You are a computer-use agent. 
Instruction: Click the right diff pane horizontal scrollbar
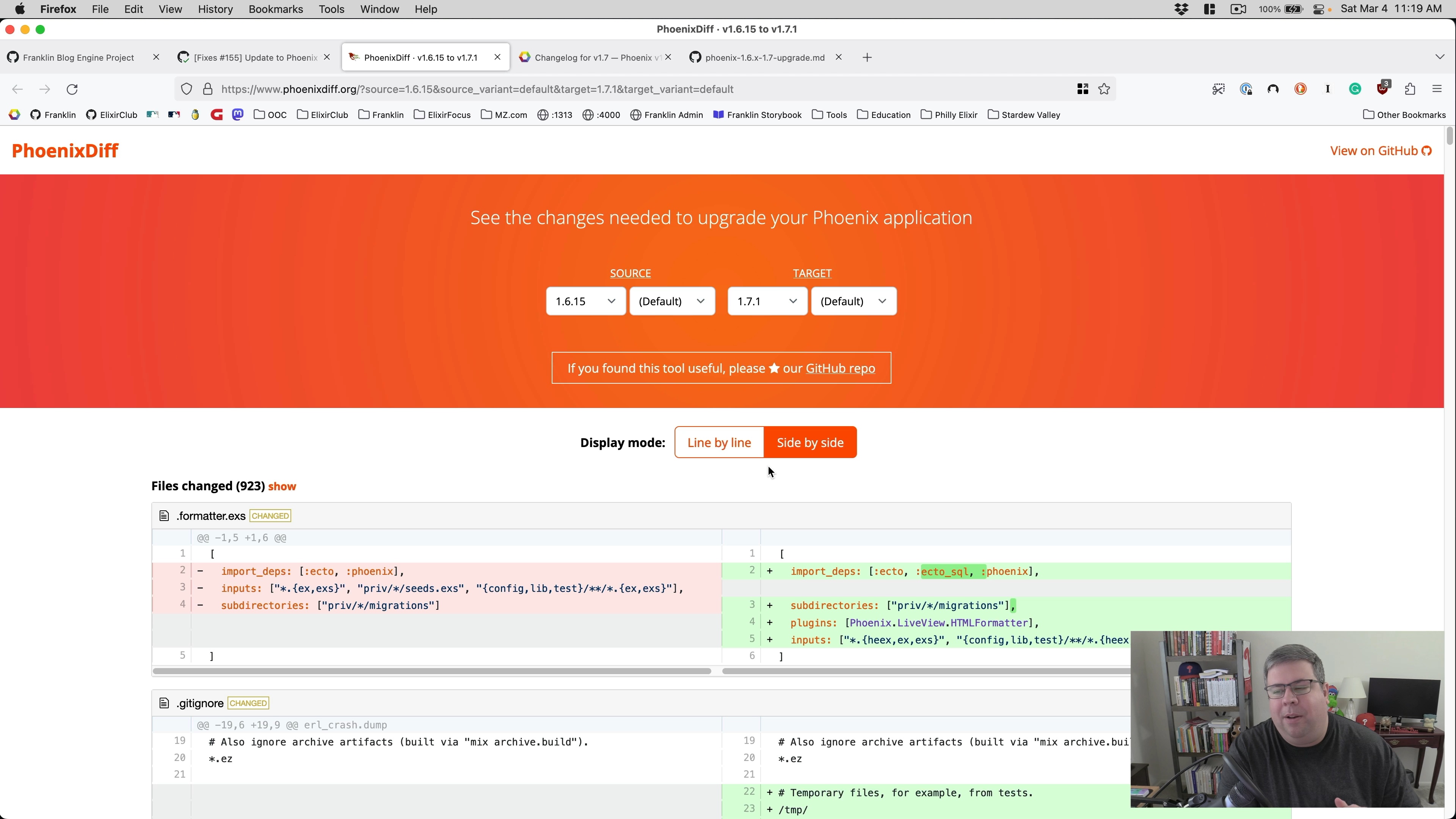927,672
